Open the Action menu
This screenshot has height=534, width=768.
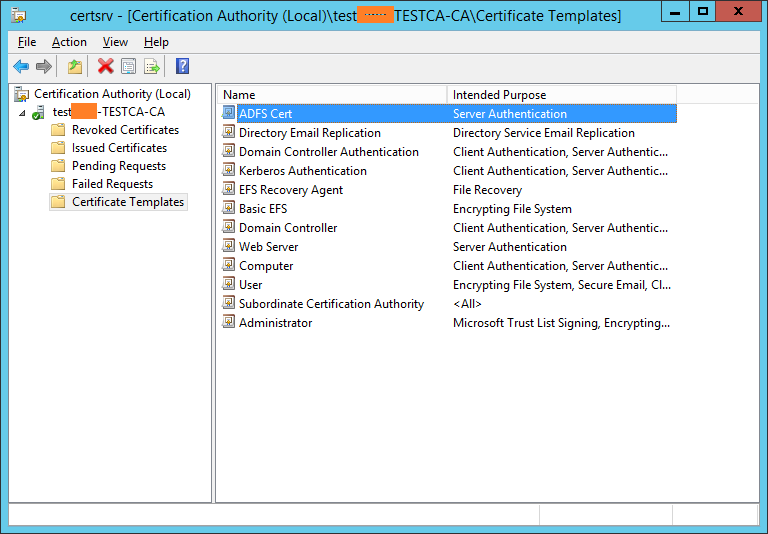point(69,42)
